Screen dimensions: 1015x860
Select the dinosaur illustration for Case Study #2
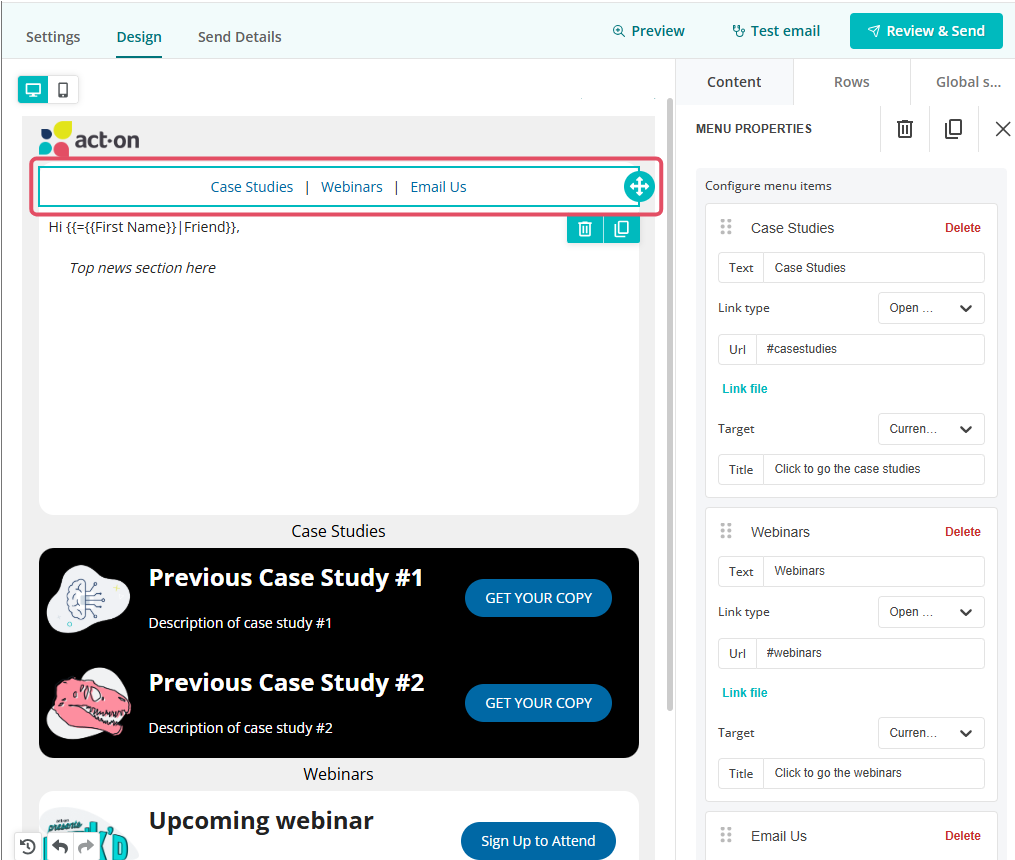click(89, 703)
